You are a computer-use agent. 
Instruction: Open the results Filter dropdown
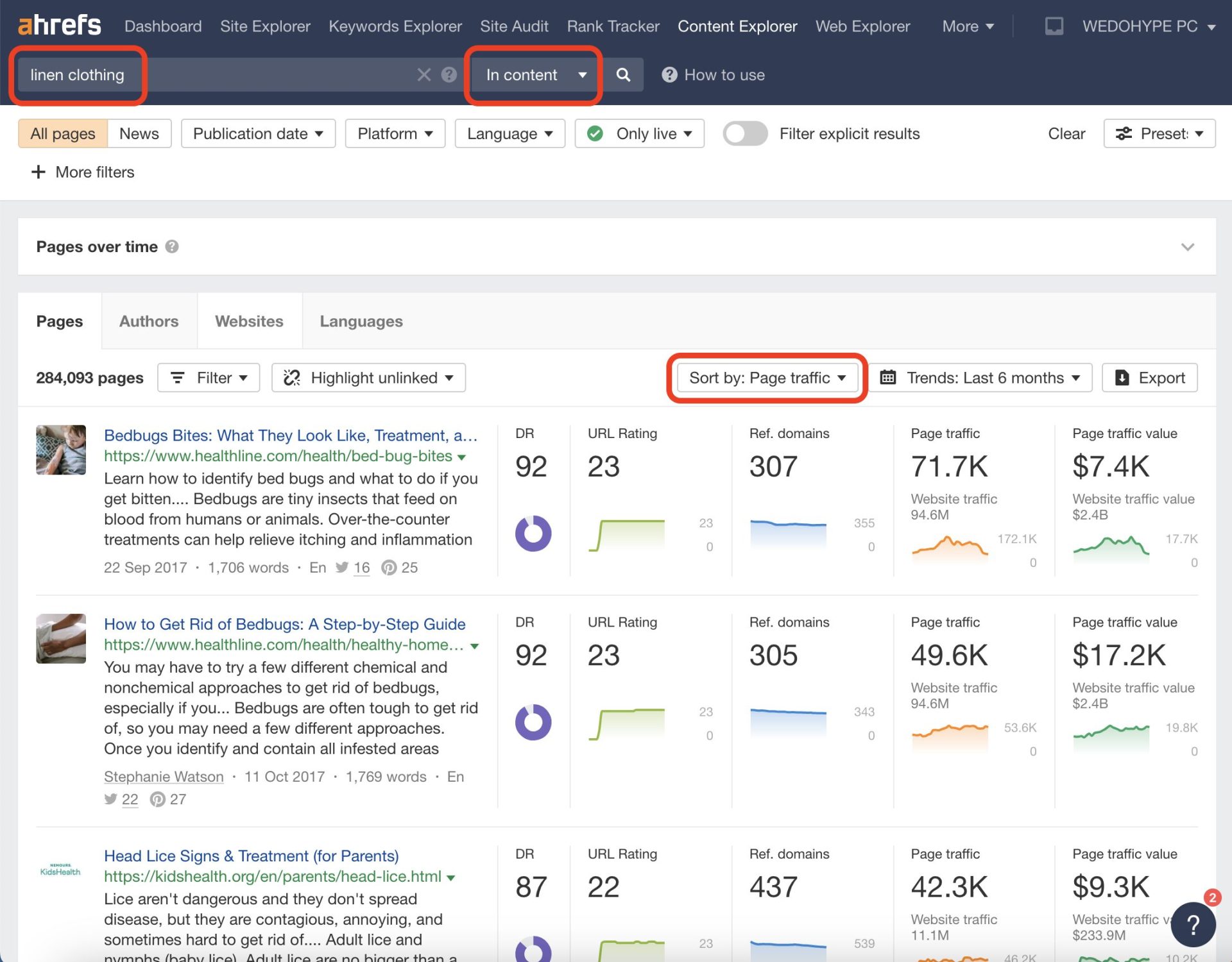coord(209,378)
